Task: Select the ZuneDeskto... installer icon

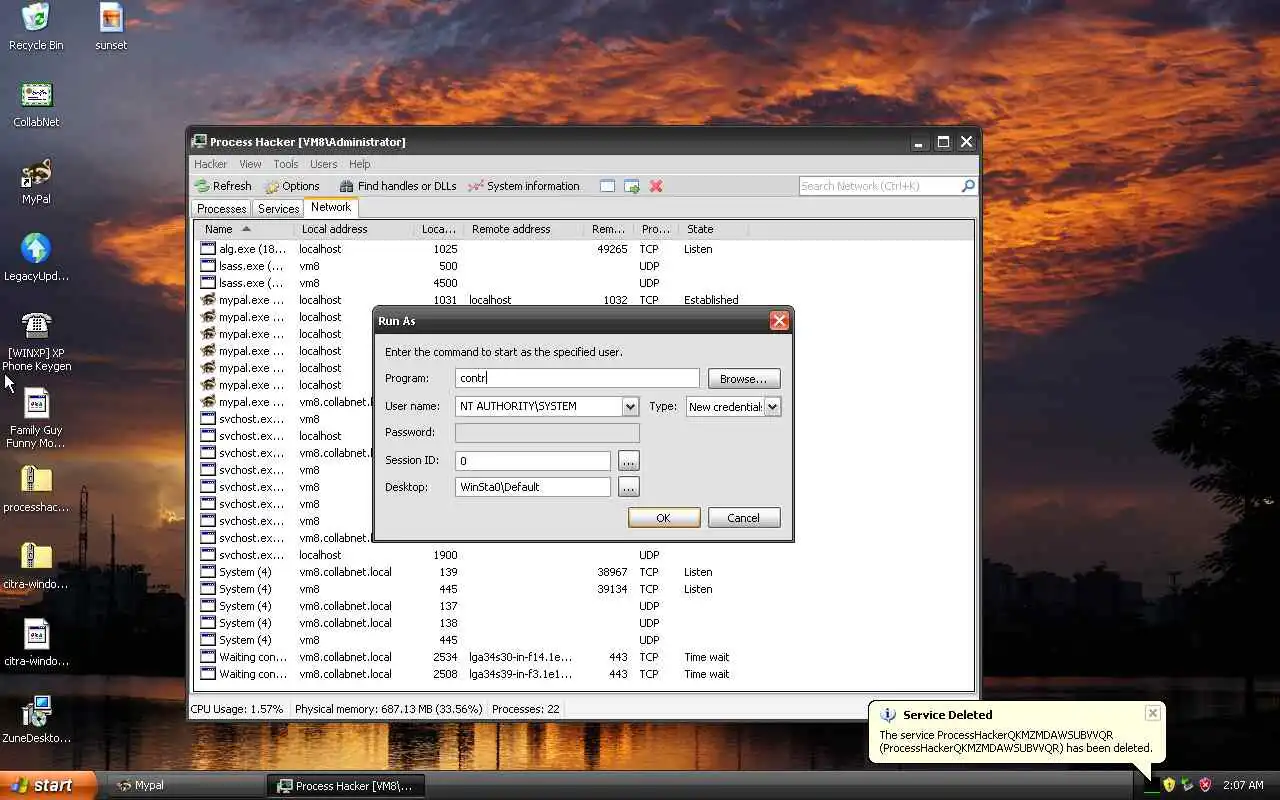Action: tap(36, 720)
